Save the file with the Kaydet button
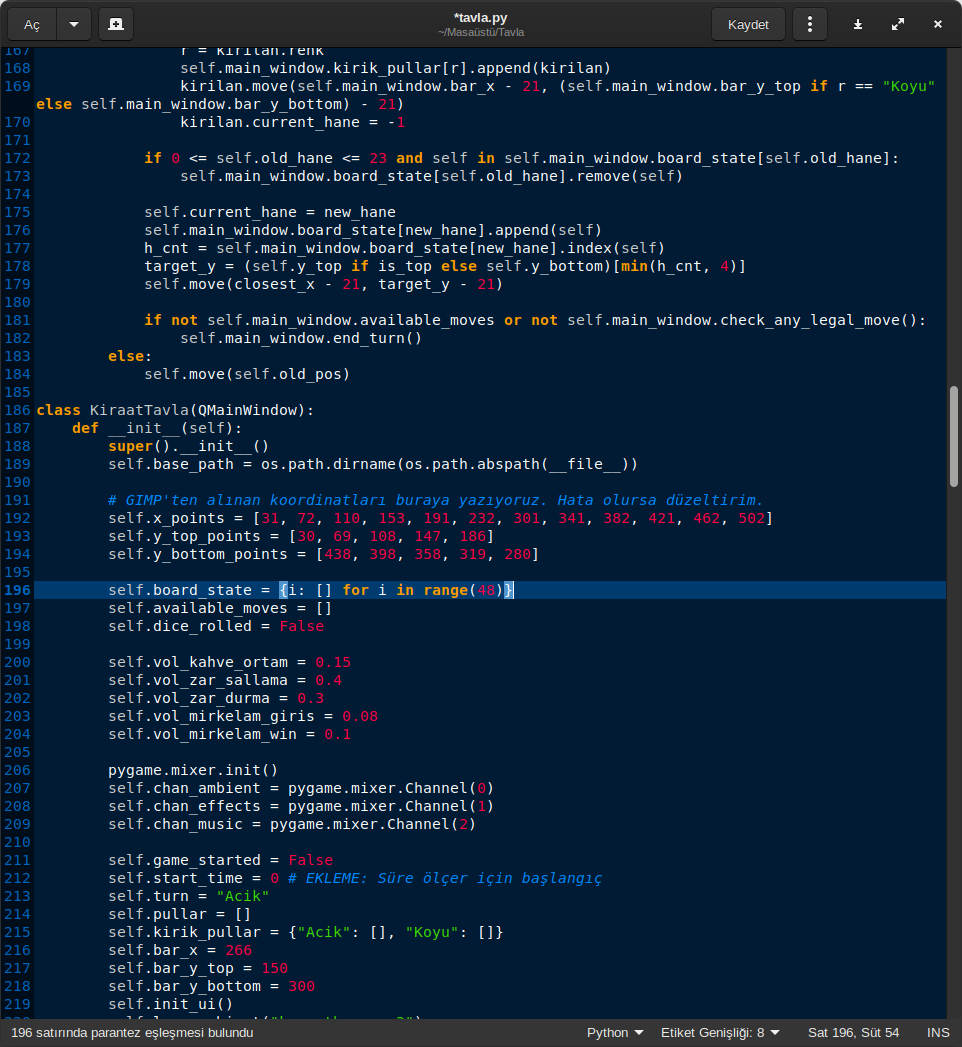This screenshot has width=962, height=1047. [748, 24]
